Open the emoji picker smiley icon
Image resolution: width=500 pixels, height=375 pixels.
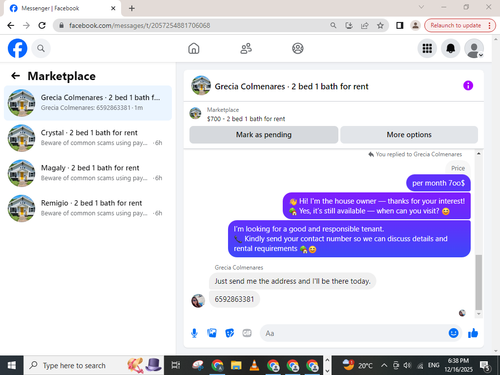click(453, 333)
